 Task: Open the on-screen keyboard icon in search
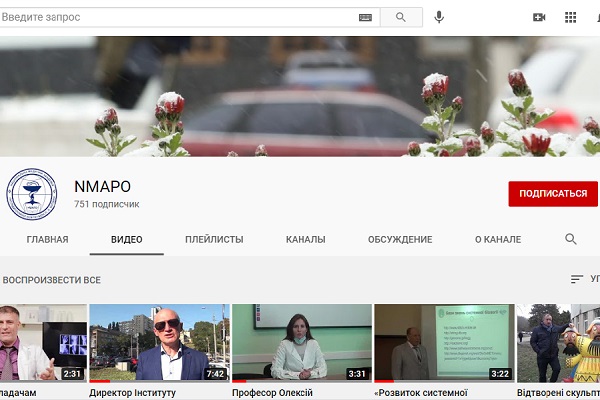click(365, 17)
